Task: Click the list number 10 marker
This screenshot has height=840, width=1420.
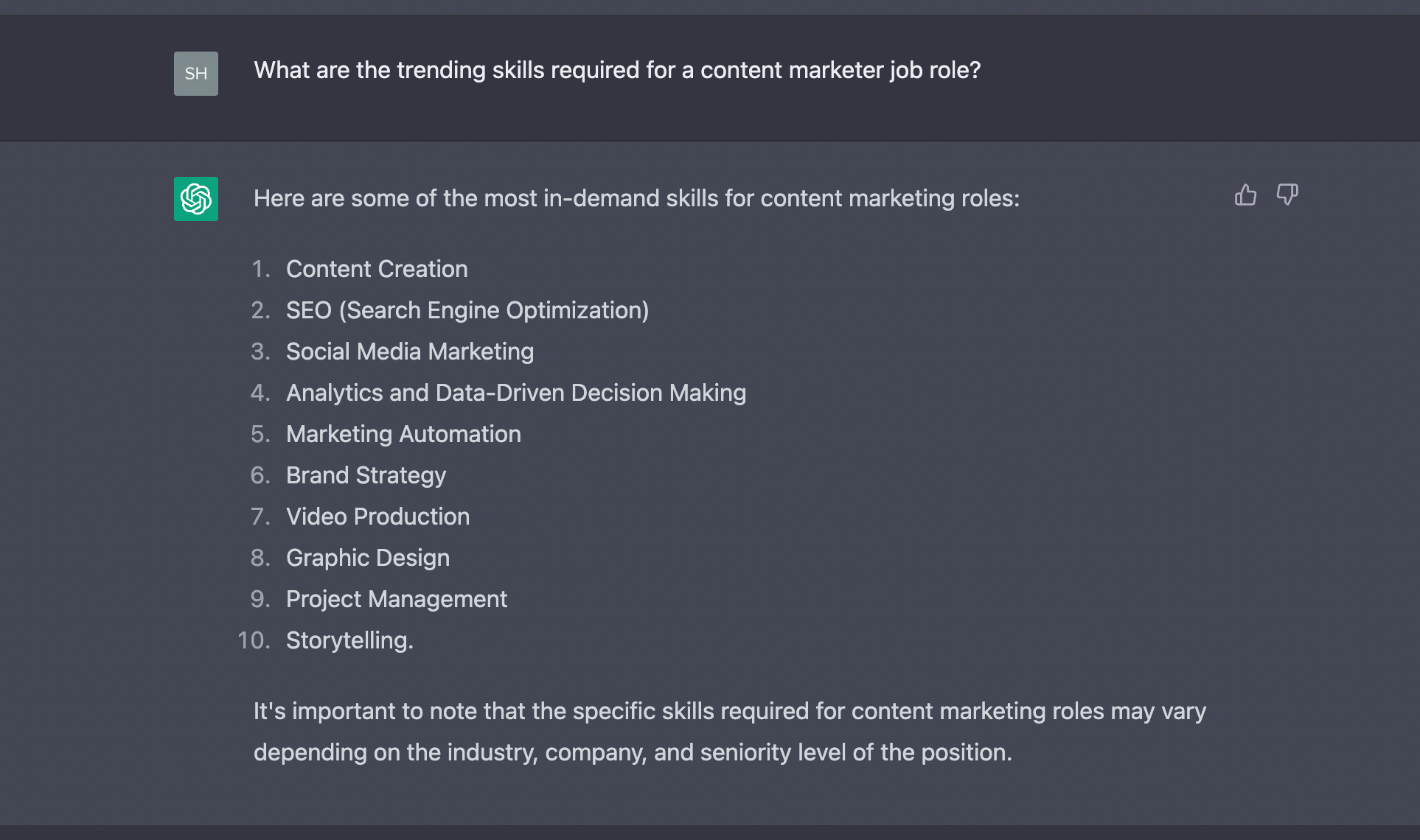Action: [254, 641]
